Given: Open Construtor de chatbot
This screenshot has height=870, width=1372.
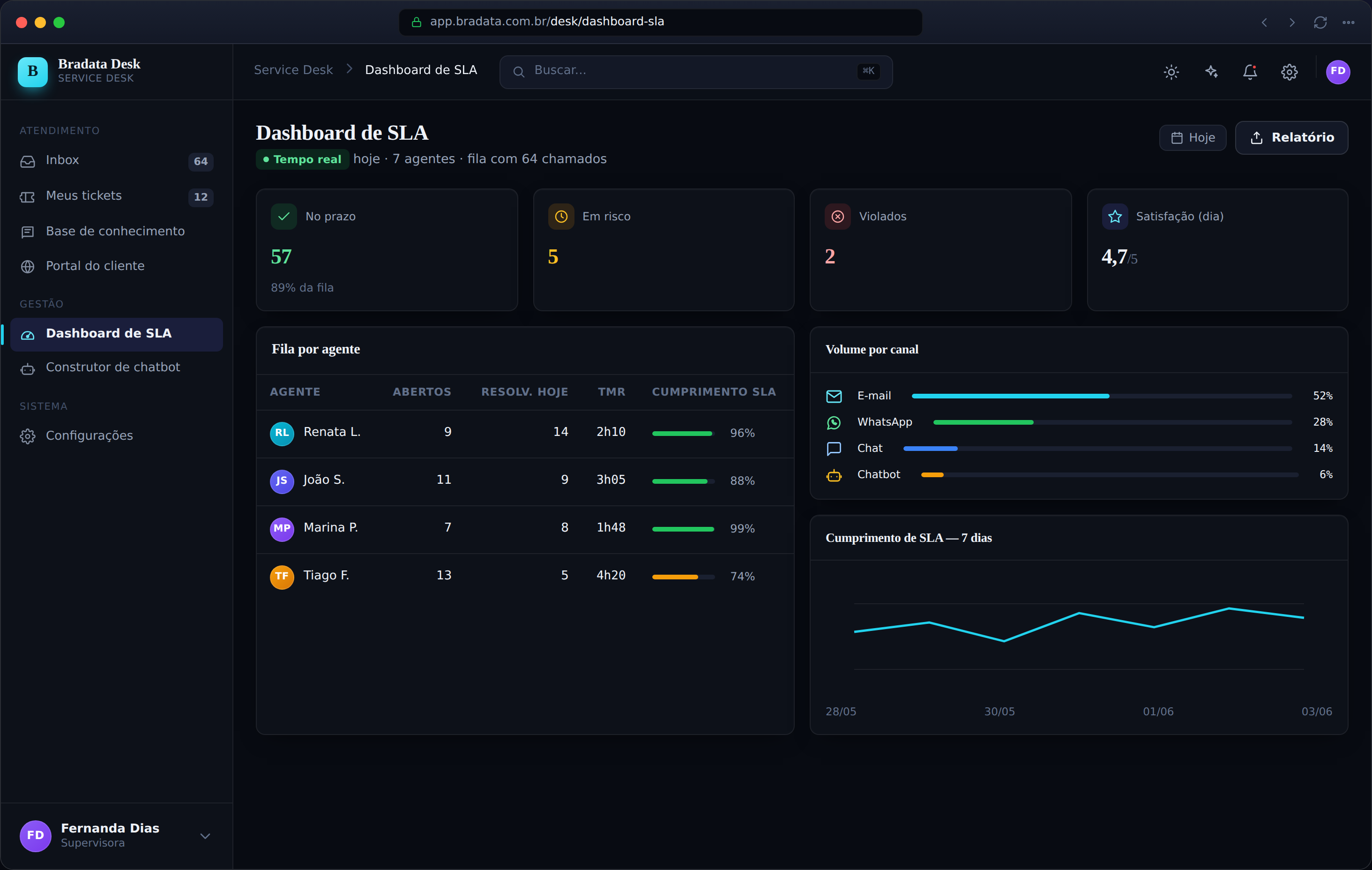Looking at the screenshot, I should pyautogui.click(x=116, y=368).
